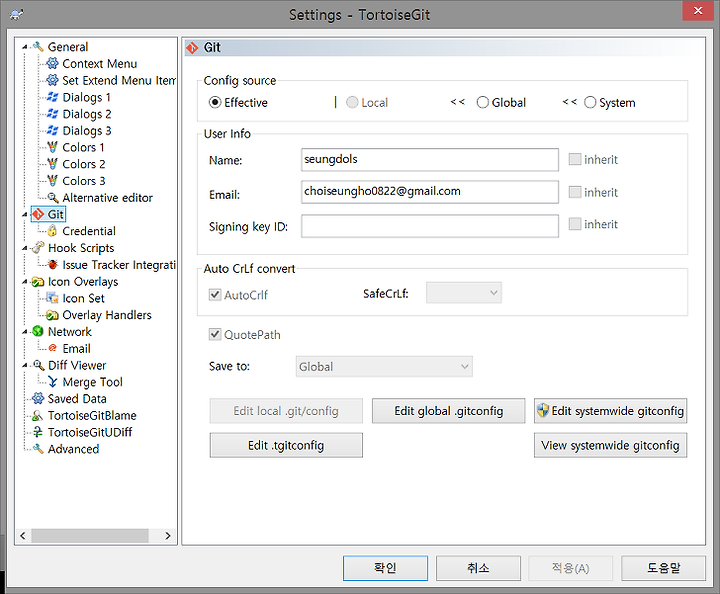Click the Advanced wrench icon
Screen dimensions: 720x594
[38, 449]
